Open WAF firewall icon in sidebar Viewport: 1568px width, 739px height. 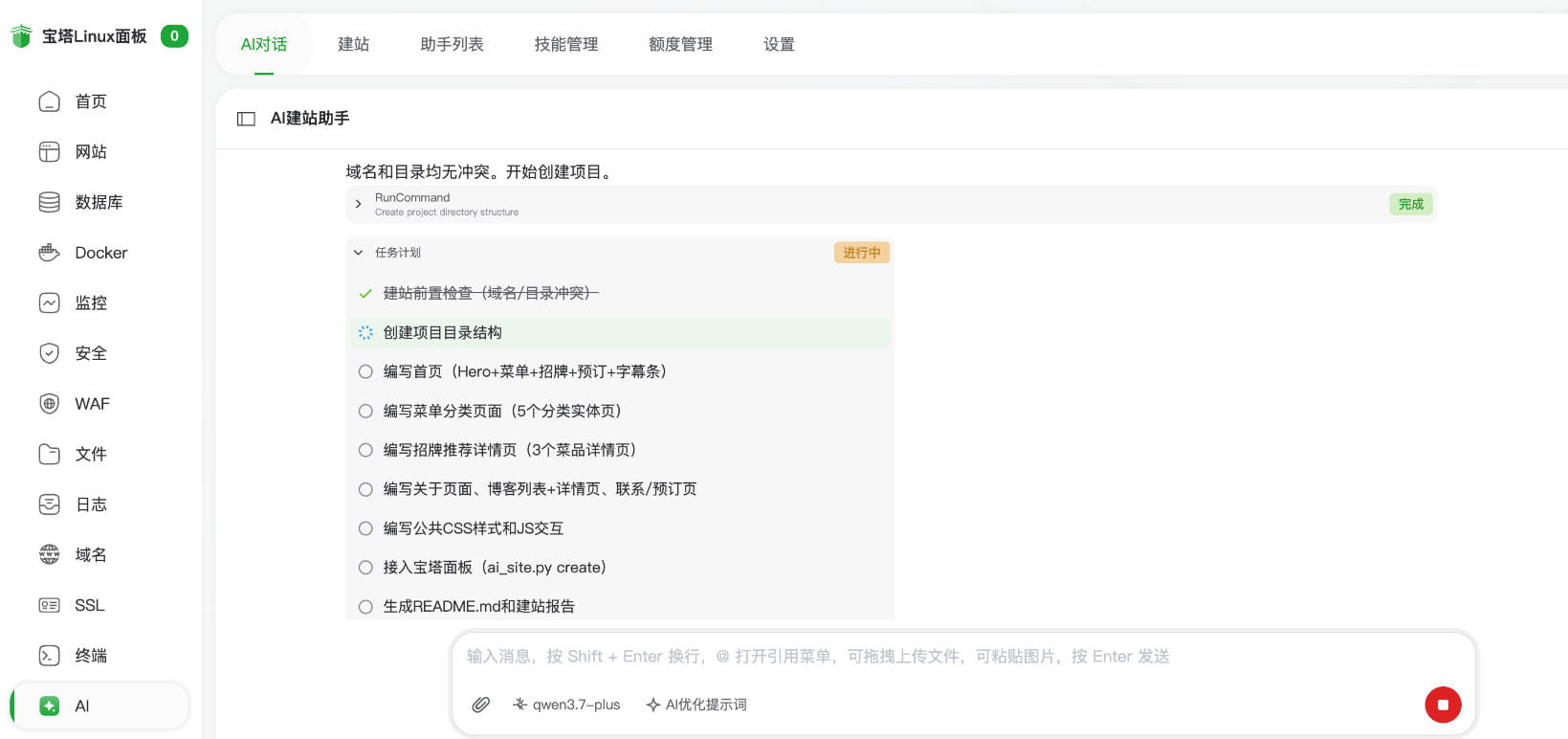tap(50, 404)
